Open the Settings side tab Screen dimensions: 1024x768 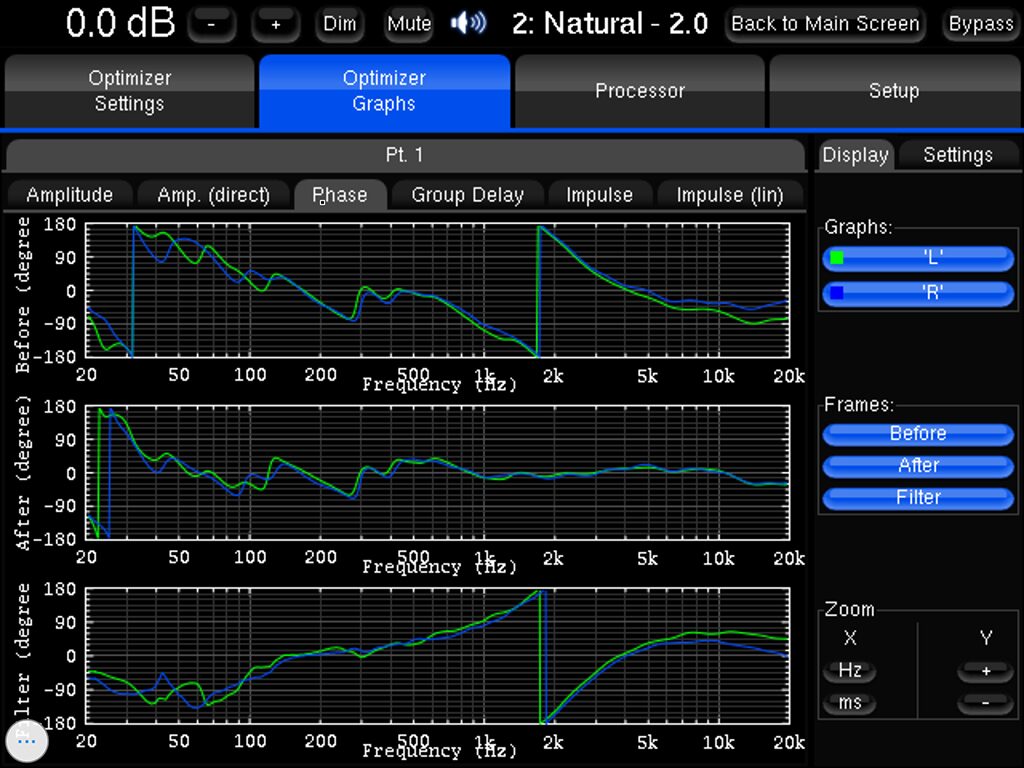coord(957,155)
